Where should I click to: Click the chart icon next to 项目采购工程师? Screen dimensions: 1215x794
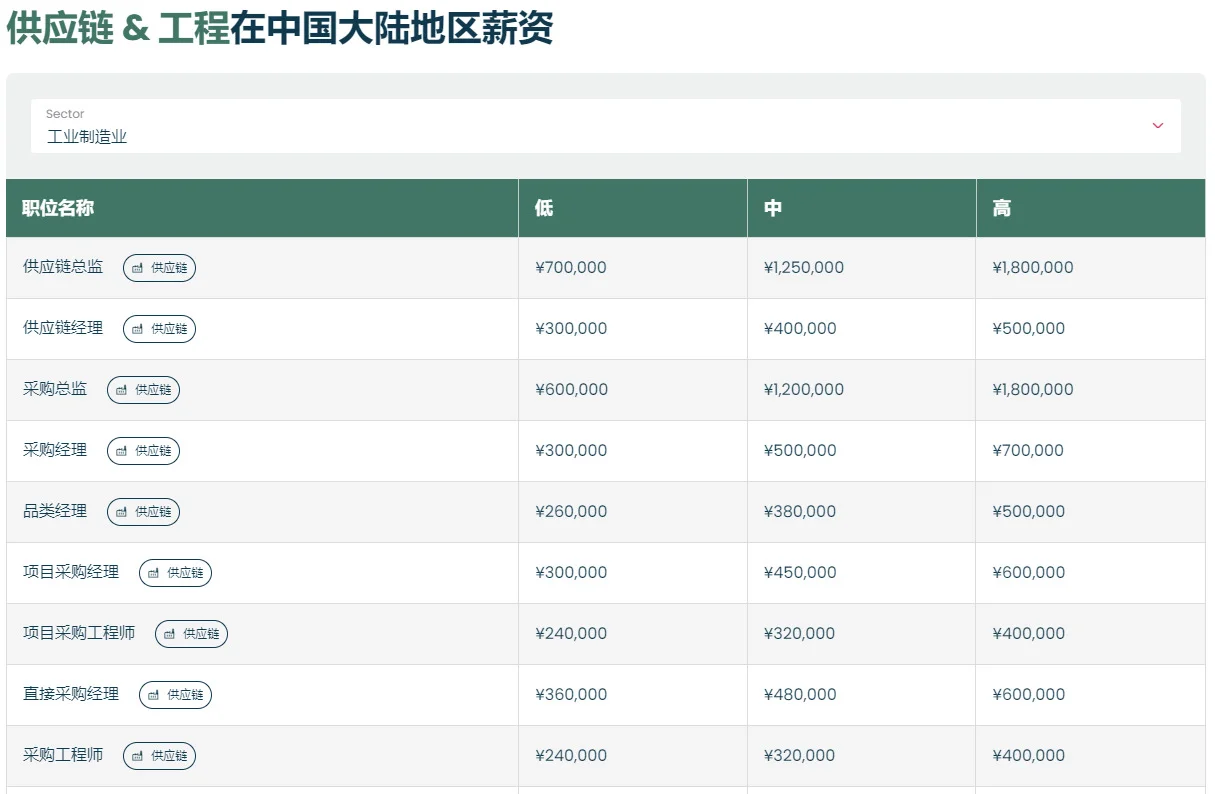tap(169, 633)
